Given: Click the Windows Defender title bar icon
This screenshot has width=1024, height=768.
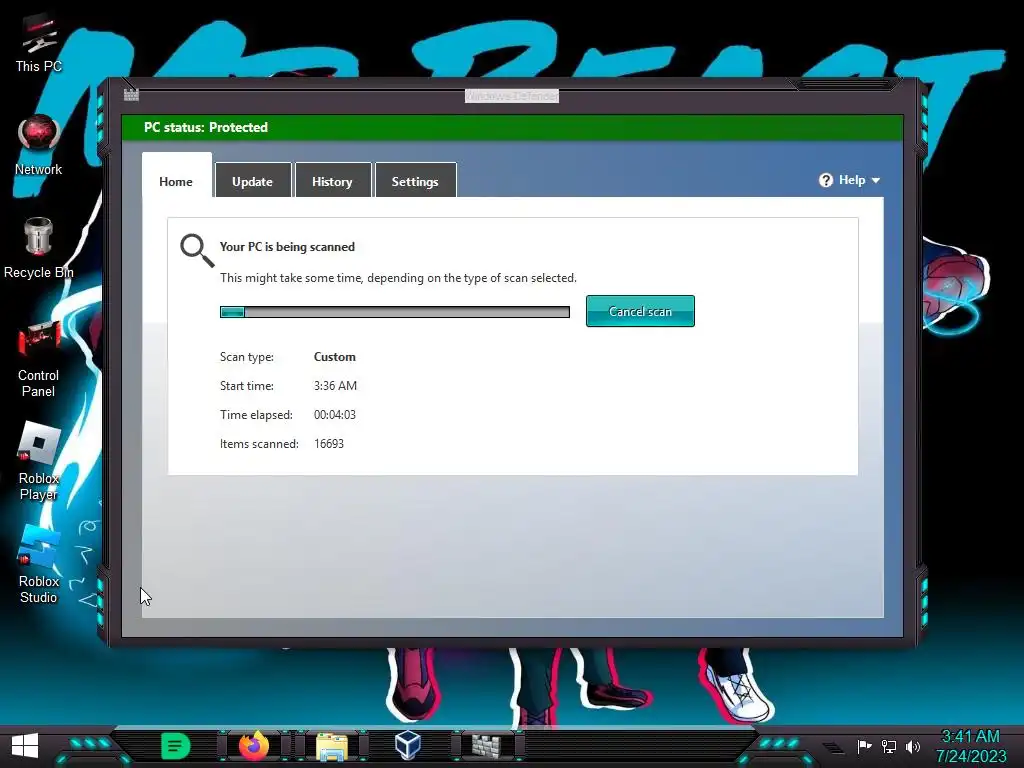Looking at the screenshot, I should (131, 95).
